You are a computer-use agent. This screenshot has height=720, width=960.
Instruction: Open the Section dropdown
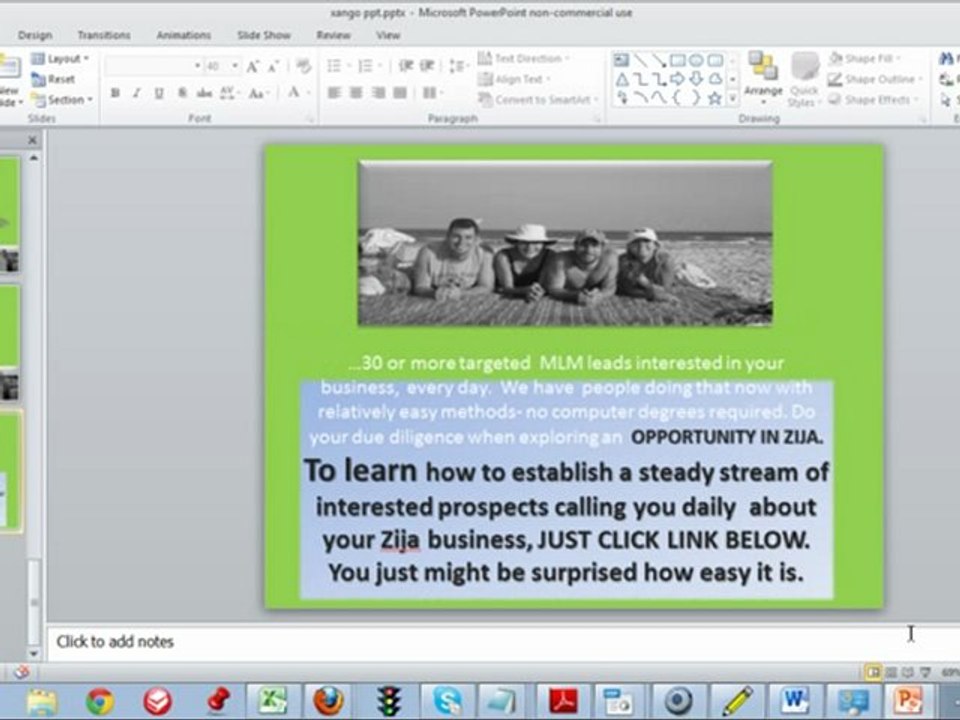pos(62,99)
